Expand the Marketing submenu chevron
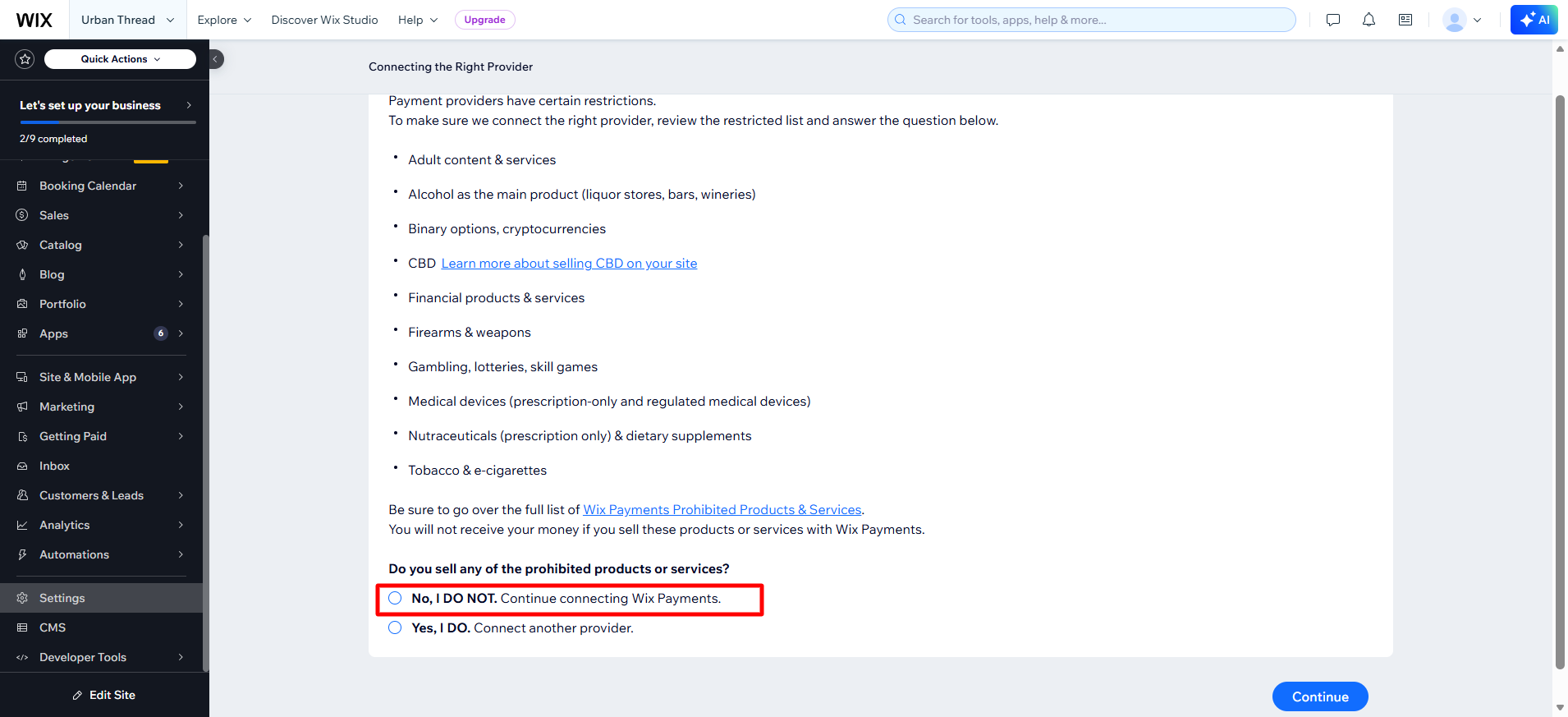 point(181,407)
